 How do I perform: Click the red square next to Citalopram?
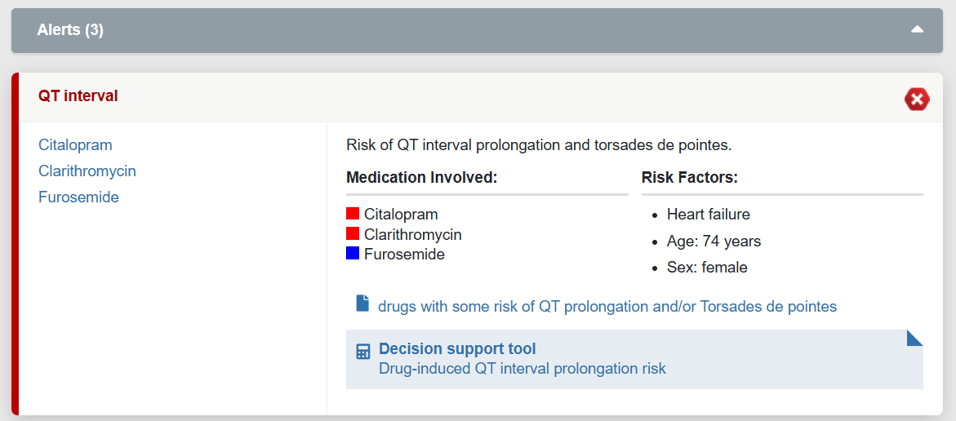click(352, 214)
